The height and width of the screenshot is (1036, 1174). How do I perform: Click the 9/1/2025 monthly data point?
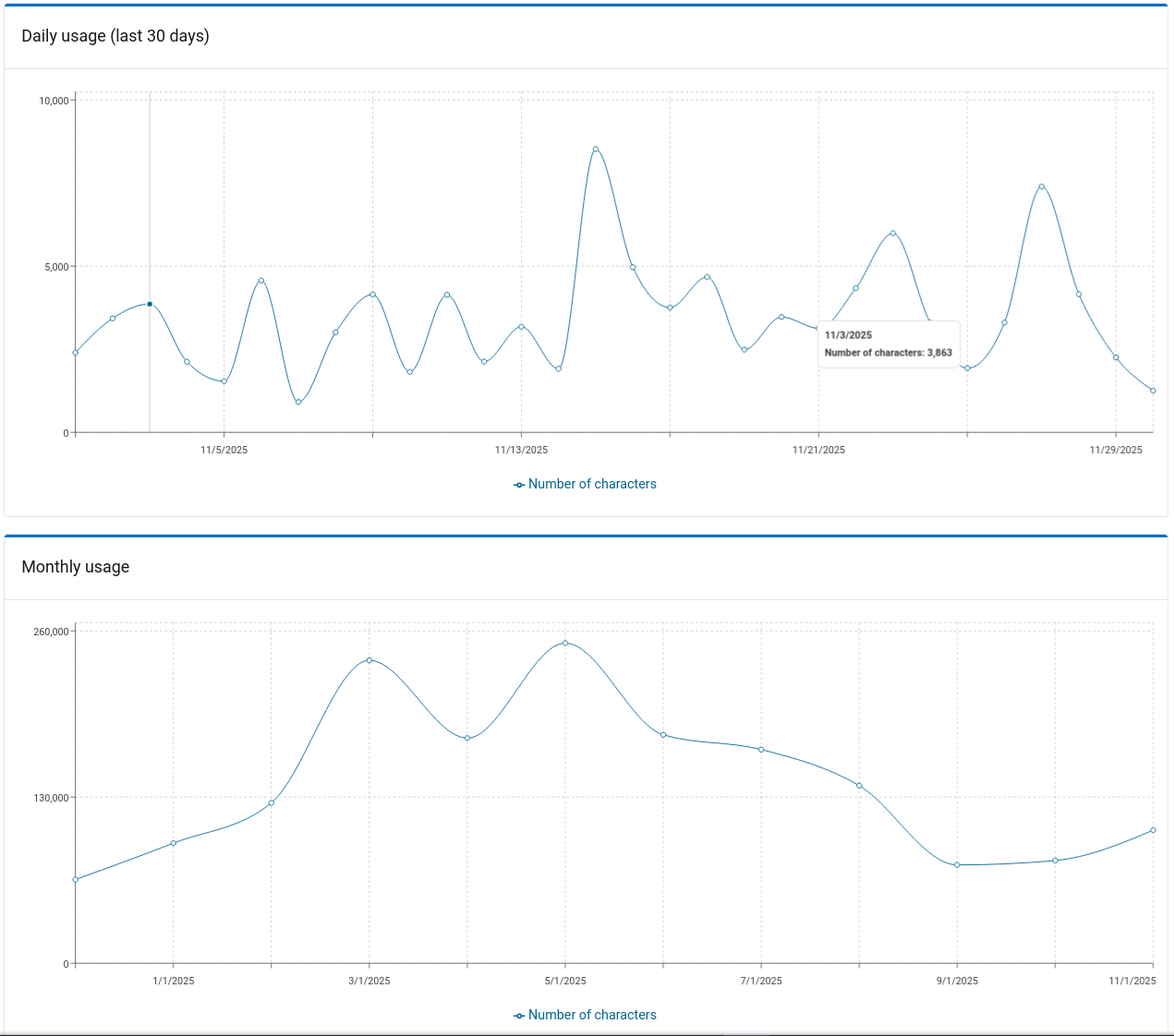tap(957, 865)
